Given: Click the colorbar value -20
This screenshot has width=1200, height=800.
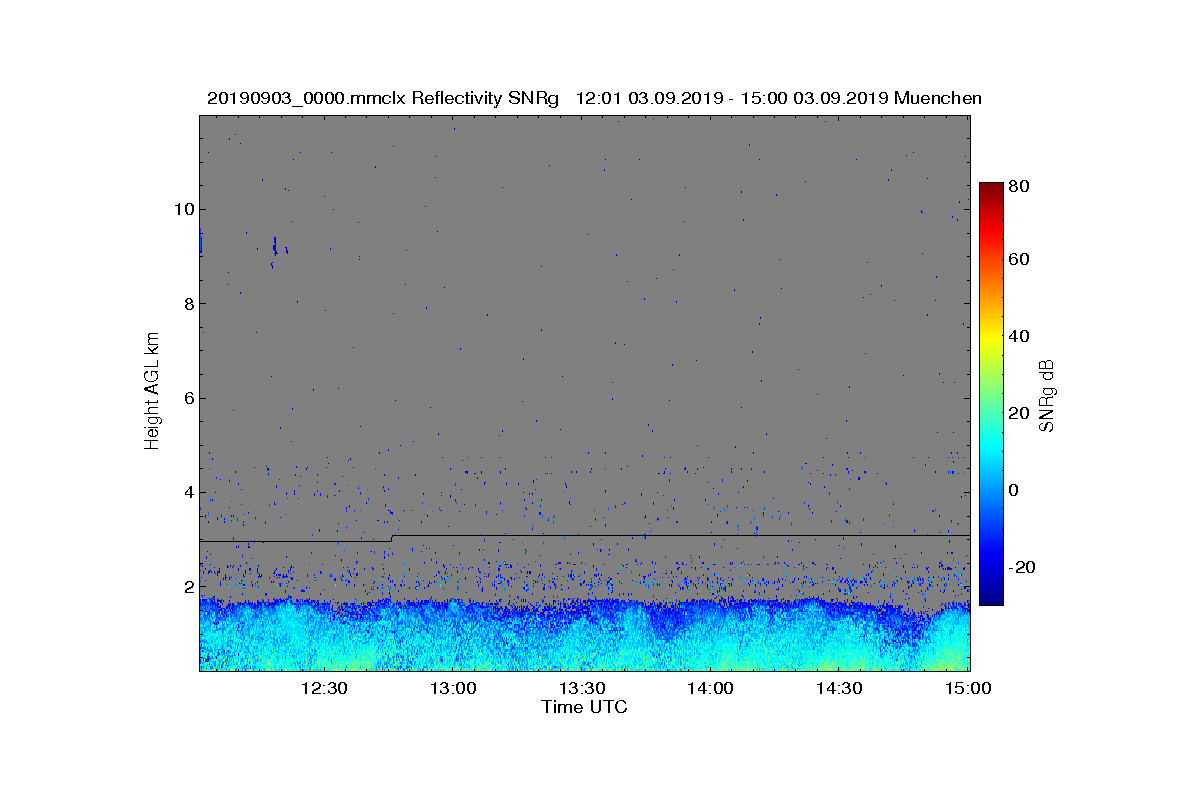Looking at the screenshot, I should click(x=1023, y=567).
